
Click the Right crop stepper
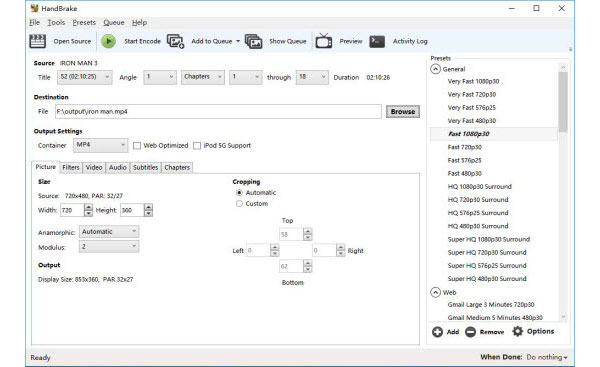pyautogui.click(x=341, y=250)
